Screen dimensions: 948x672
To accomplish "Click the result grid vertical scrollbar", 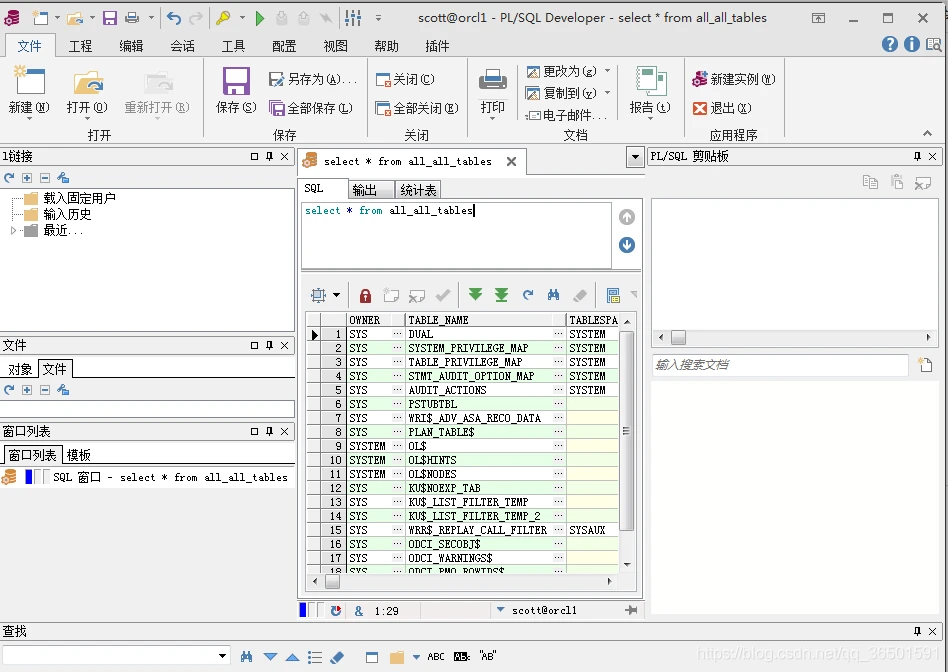I will point(627,430).
